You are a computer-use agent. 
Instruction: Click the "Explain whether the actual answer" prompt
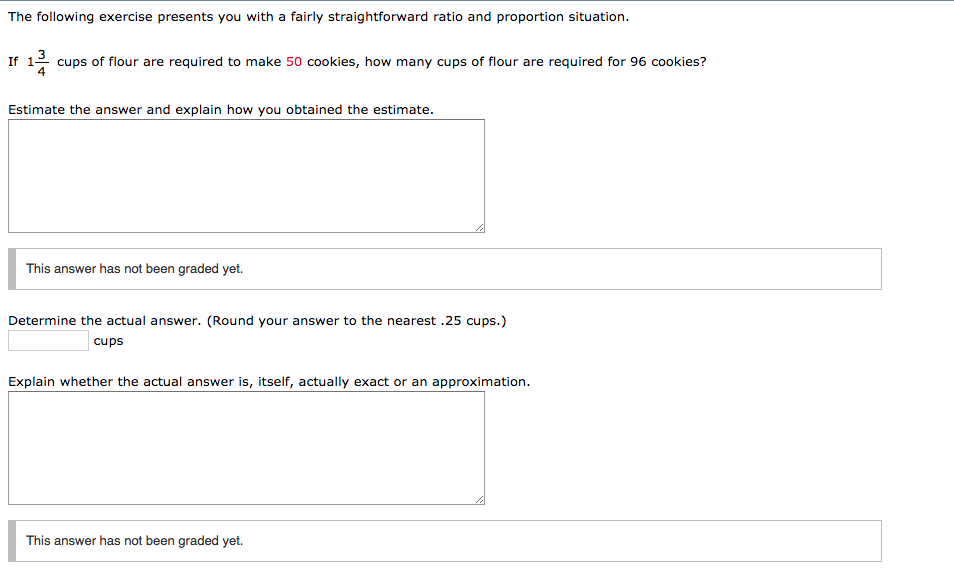point(268,382)
